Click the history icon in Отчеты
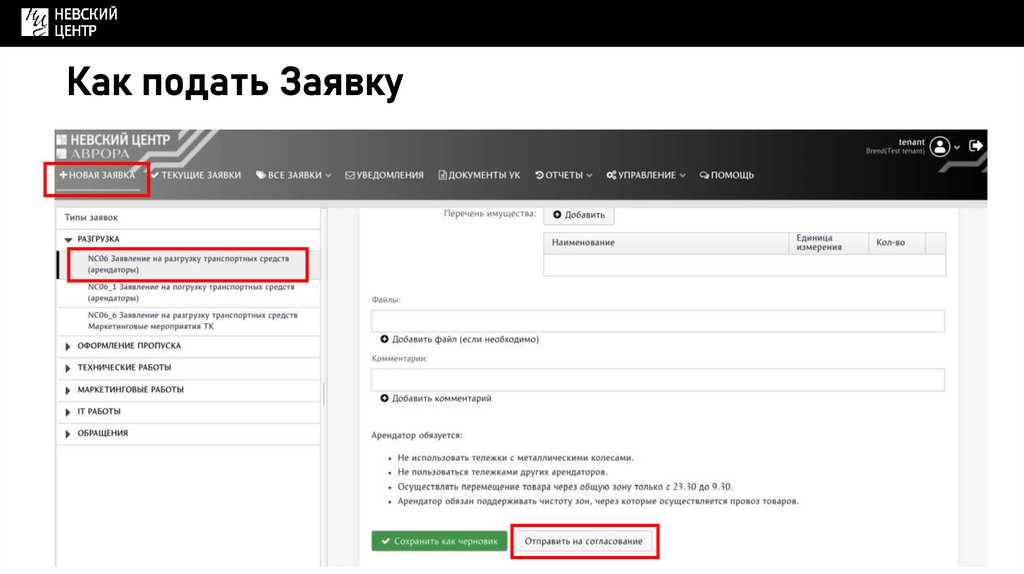Screen dimensions: 1024x574 539,175
